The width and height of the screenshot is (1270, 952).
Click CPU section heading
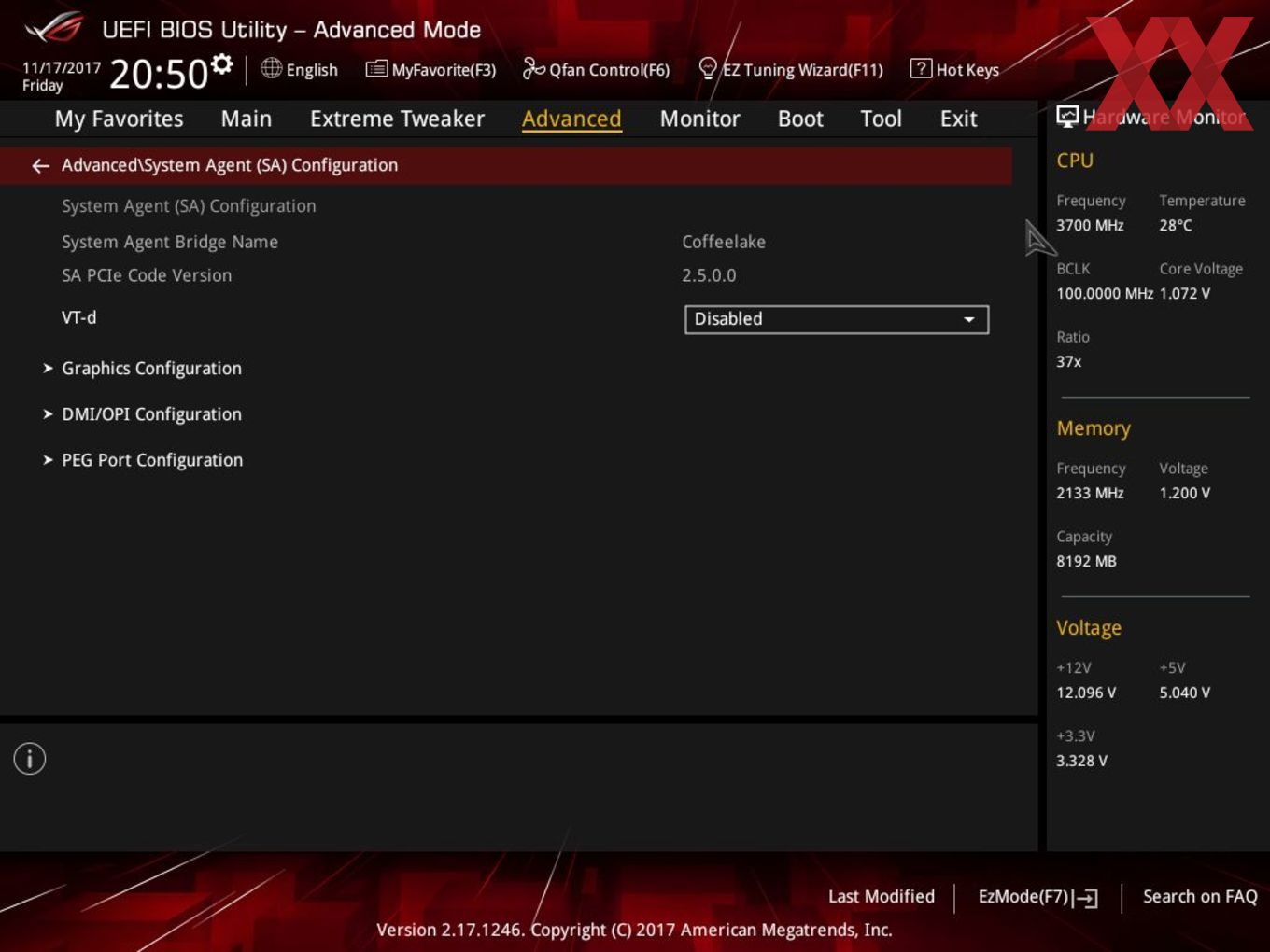tap(1075, 161)
